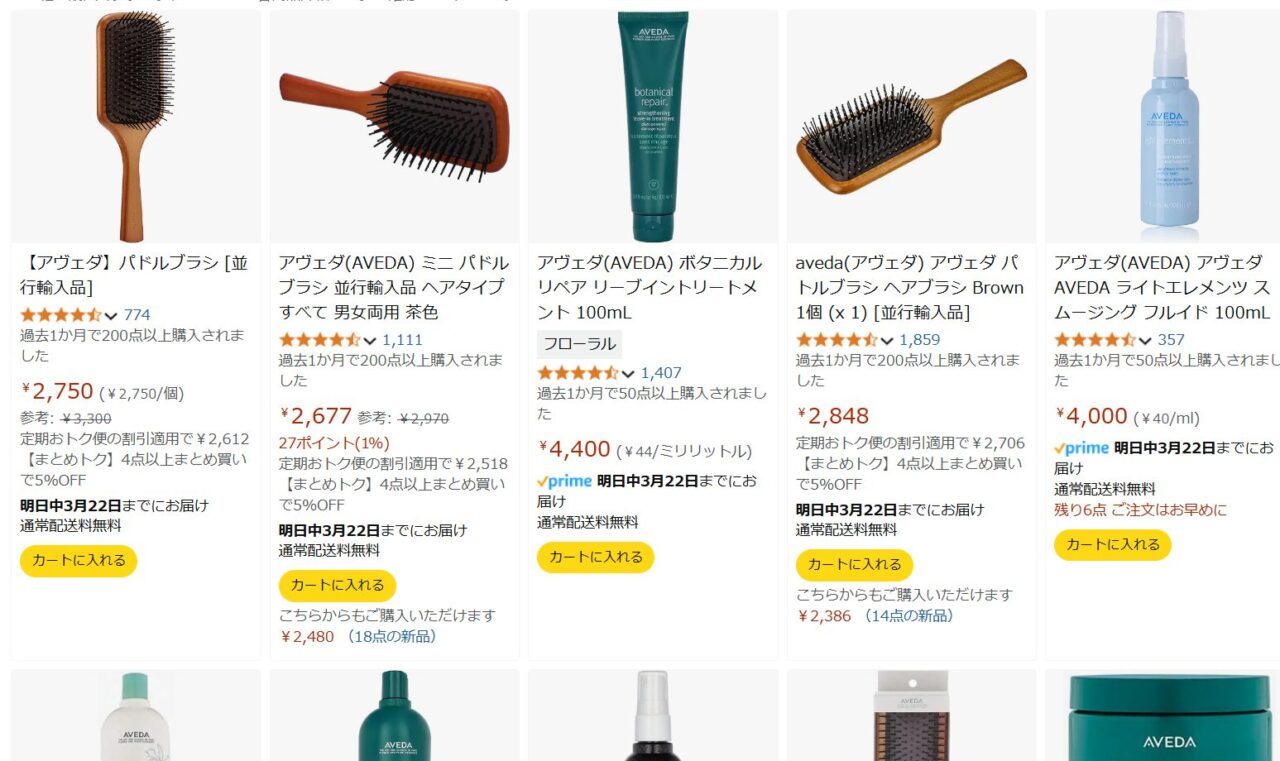The height and width of the screenshot is (761, 1280).
Task: Click star rating icon of Brown paddle brush
Action: [x=836, y=340]
